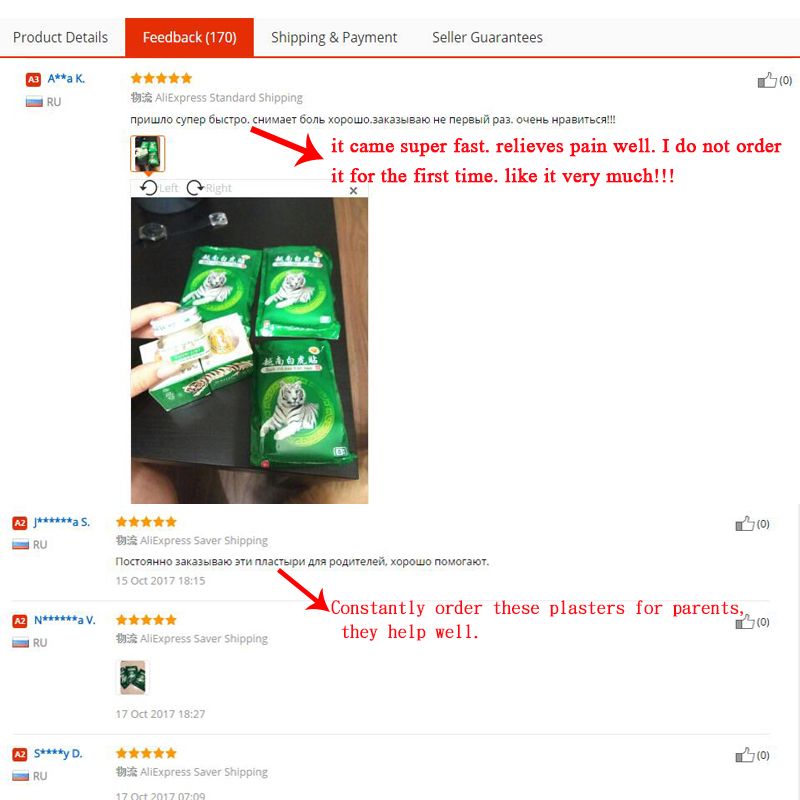This screenshot has height=800, width=800.
Task: Click the A3 buyer level badge
Action: 33,80
